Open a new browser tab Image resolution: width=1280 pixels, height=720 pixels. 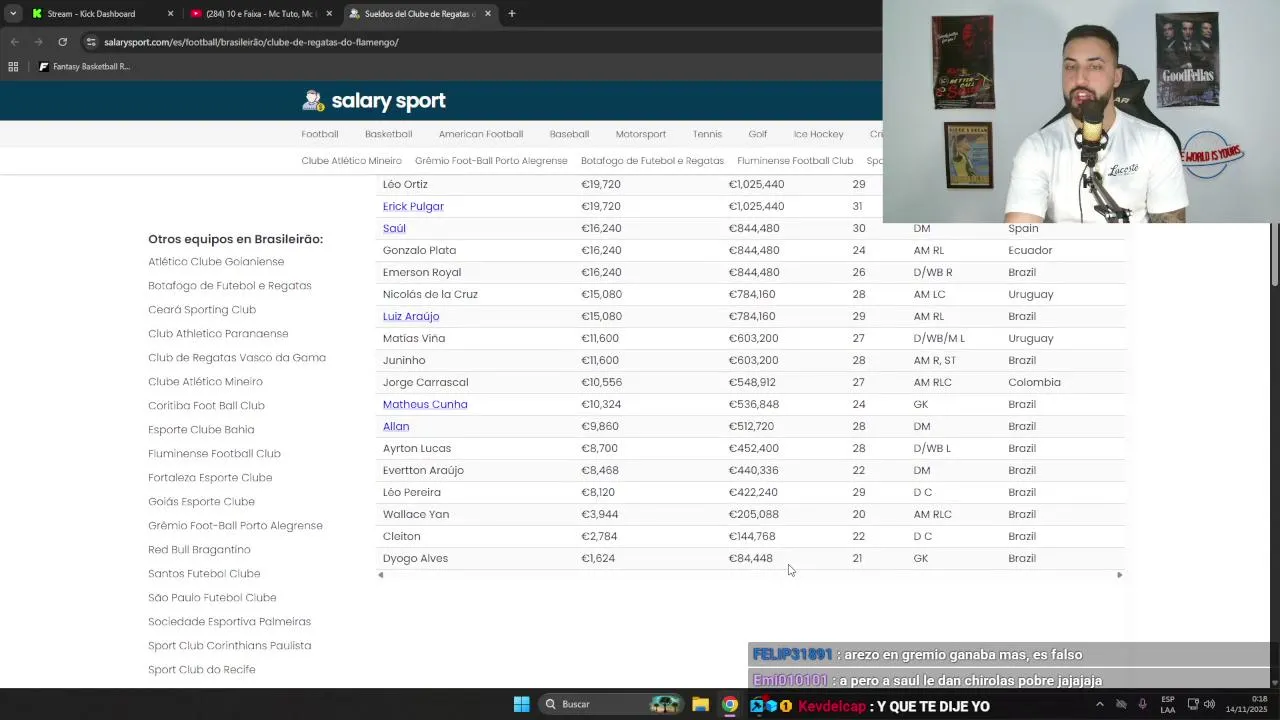coord(512,14)
